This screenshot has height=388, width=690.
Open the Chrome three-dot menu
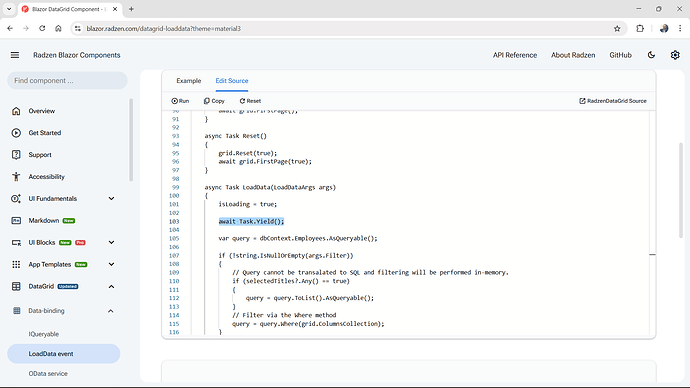tap(680, 29)
